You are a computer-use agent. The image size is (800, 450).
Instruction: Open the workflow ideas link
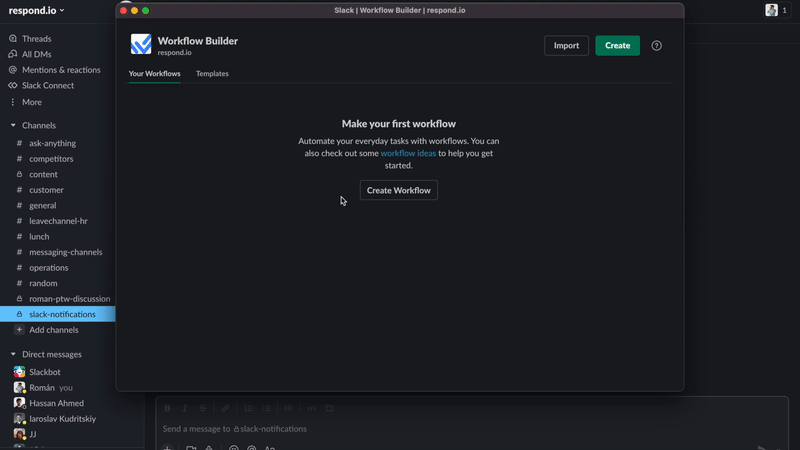coord(408,153)
